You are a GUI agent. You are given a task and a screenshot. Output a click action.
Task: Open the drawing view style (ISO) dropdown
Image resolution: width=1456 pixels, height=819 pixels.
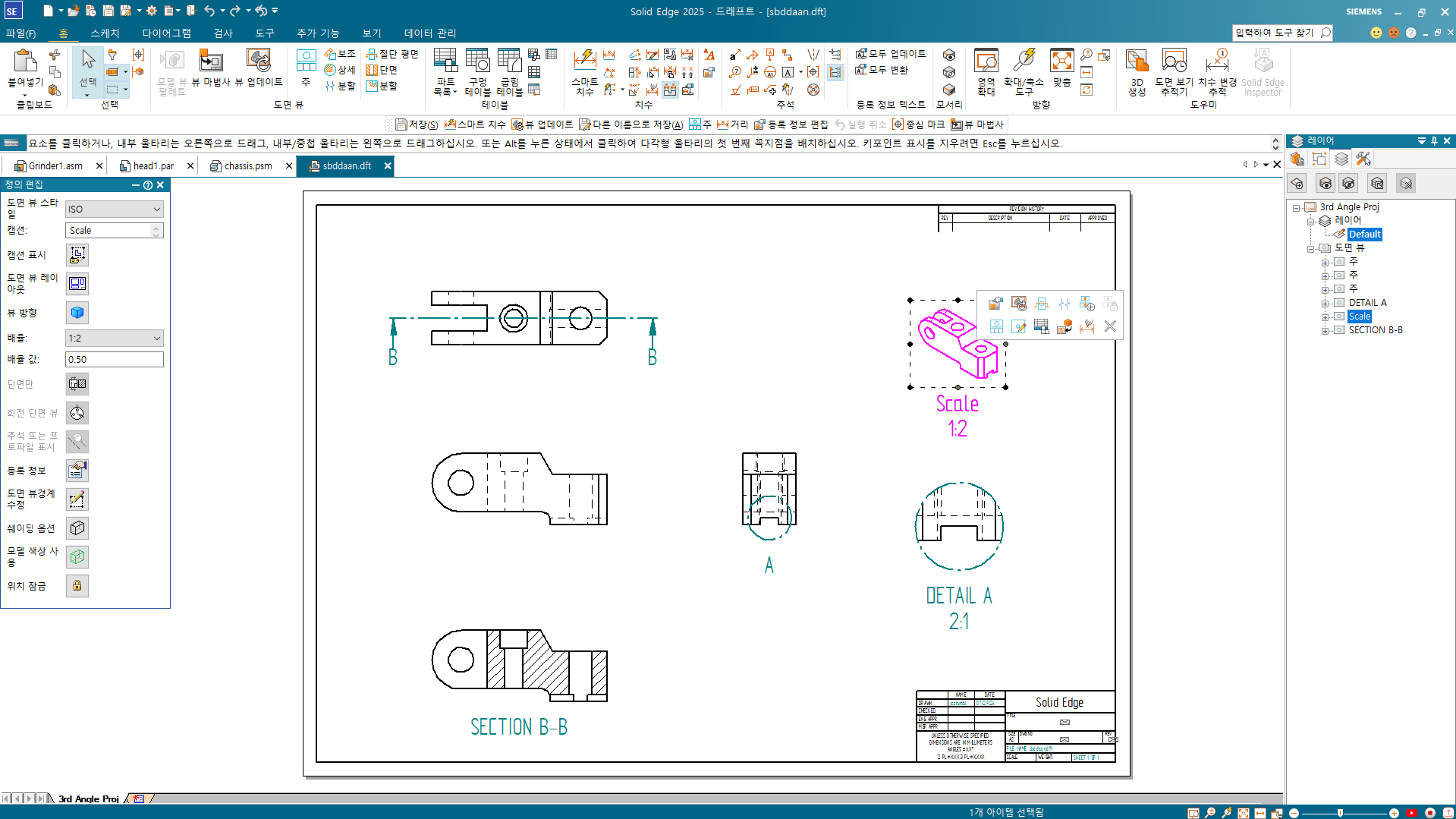(x=115, y=209)
